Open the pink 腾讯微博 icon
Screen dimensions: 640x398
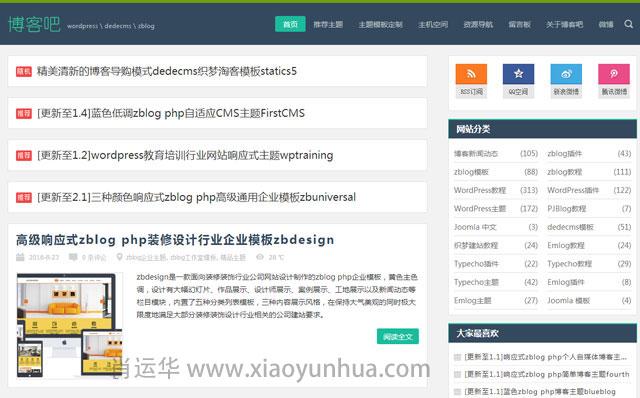[613, 74]
